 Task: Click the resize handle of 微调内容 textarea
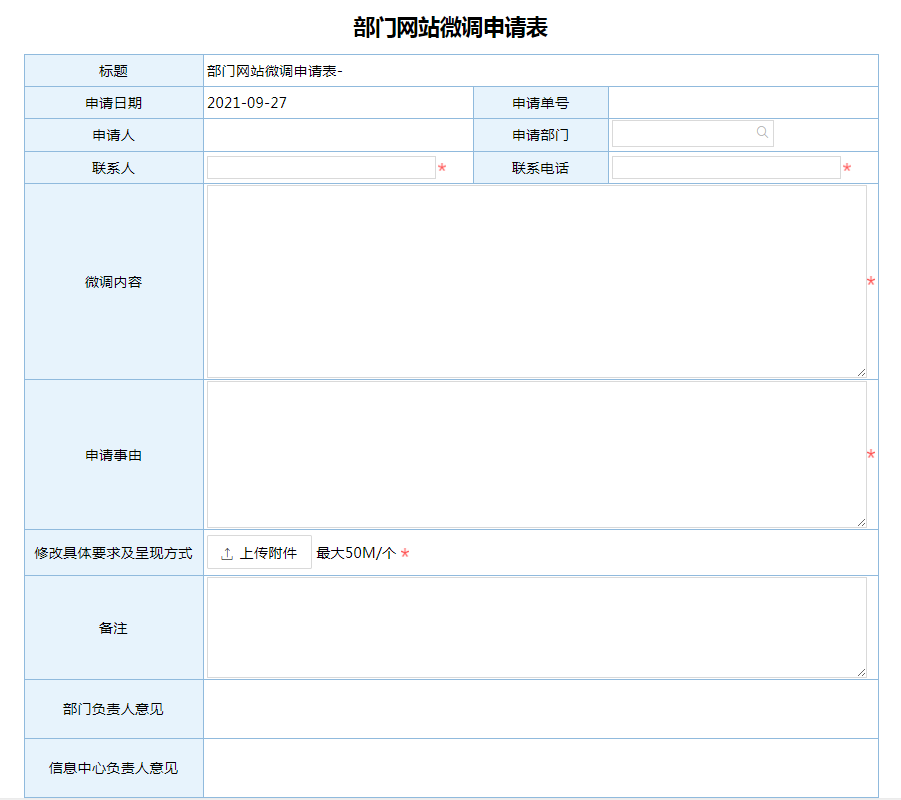point(861,372)
